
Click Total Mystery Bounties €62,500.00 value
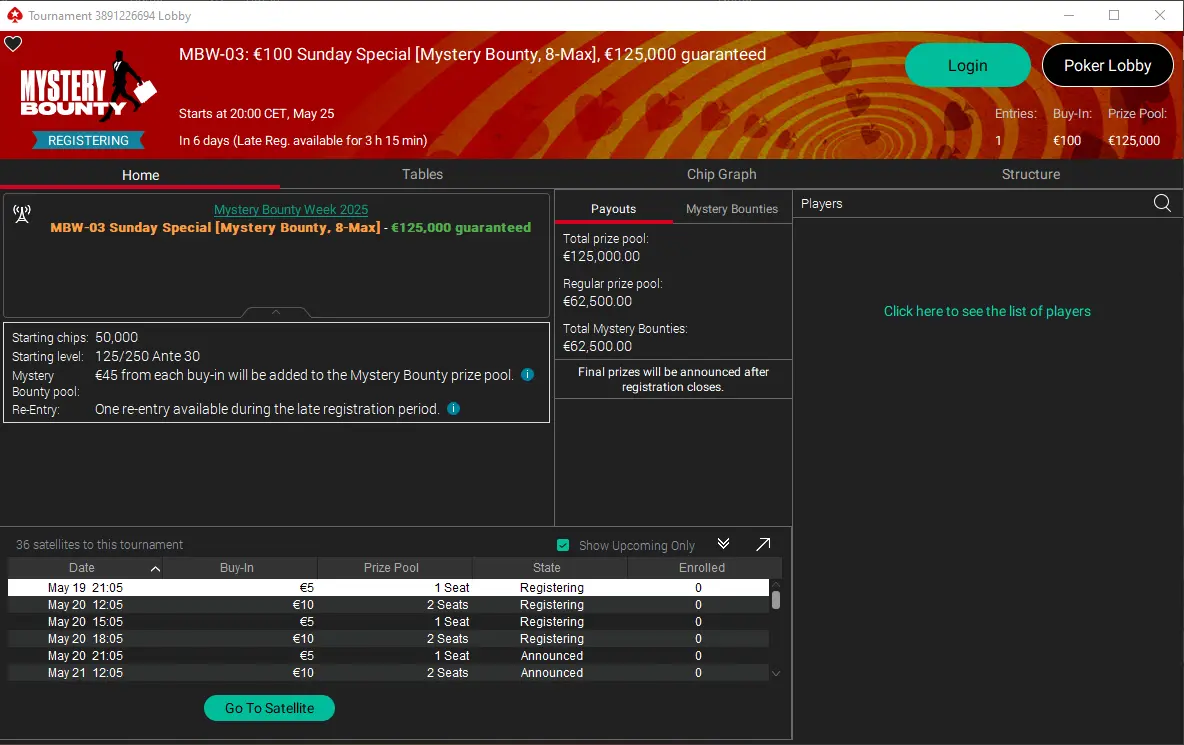[597, 346]
